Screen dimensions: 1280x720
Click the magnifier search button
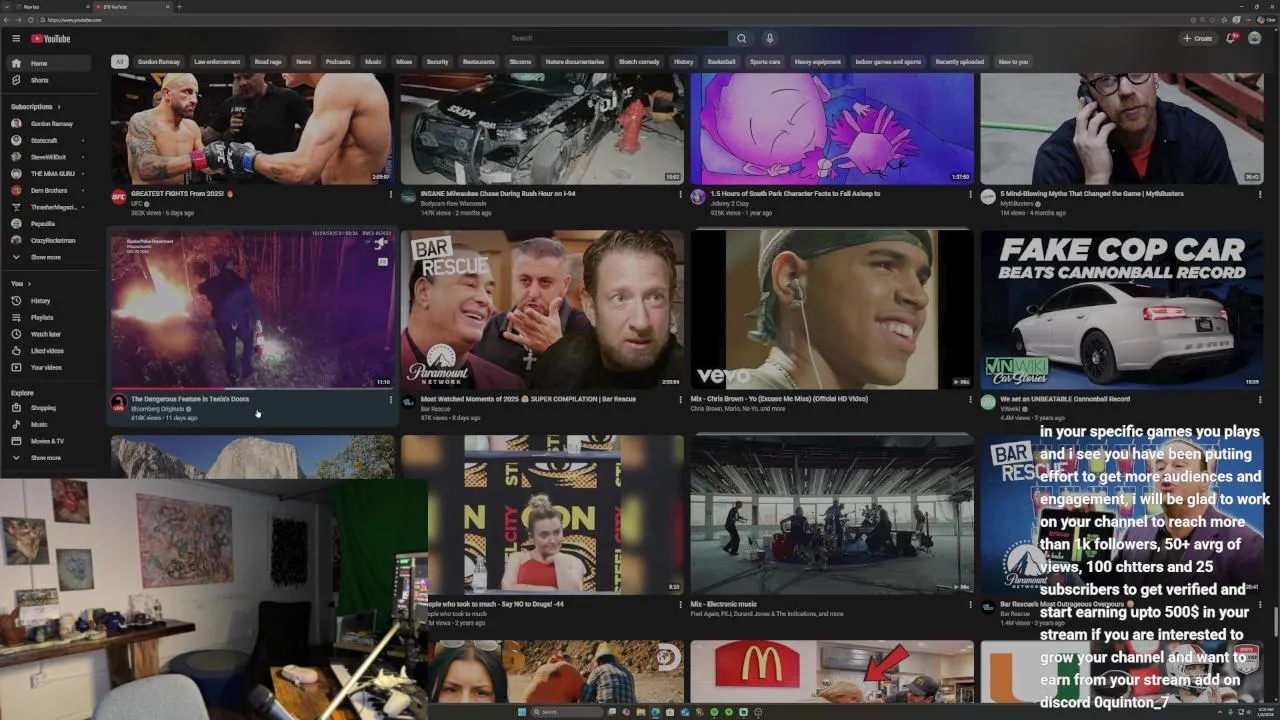point(741,38)
